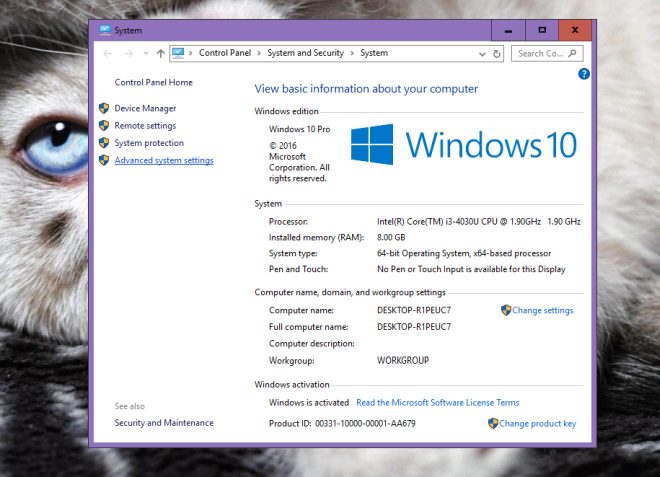Click the search magnifier icon
The height and width of the screenshot is (477, 660).
[x=572, y=53]
